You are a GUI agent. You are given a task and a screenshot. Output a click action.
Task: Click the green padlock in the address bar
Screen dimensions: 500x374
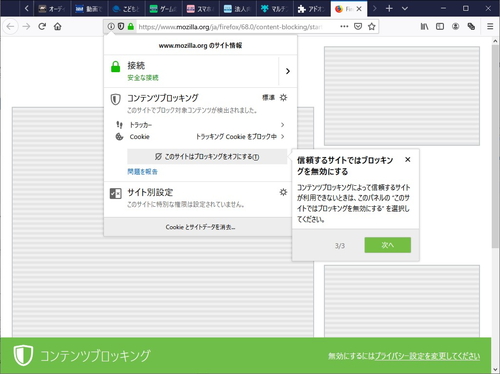[131, 26]
